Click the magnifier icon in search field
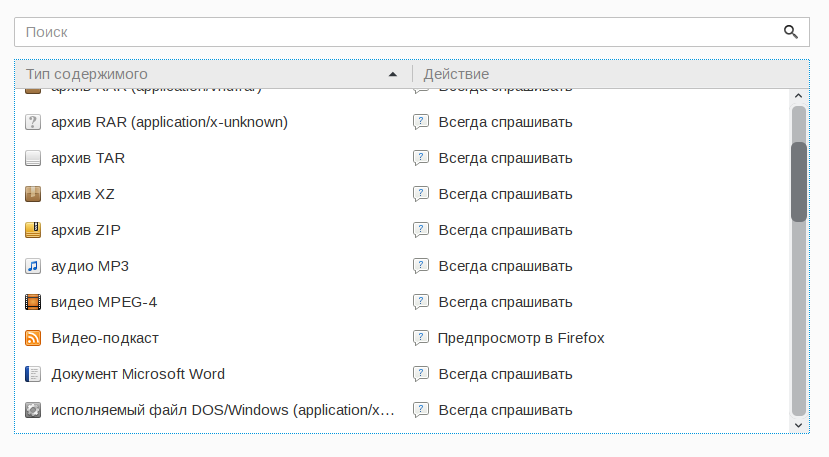This screenshot has width=829, height=457. (790, 32)
